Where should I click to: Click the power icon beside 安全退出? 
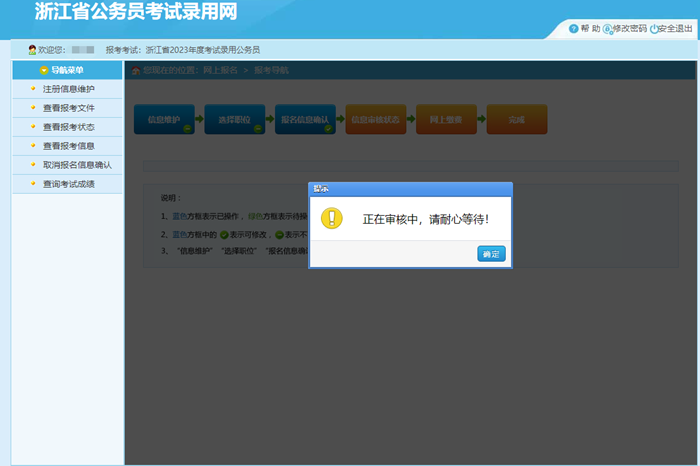(654, 29)
